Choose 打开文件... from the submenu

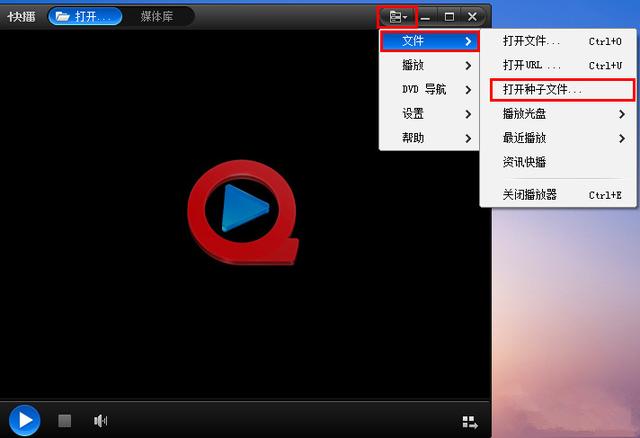[x=558, y=41]
